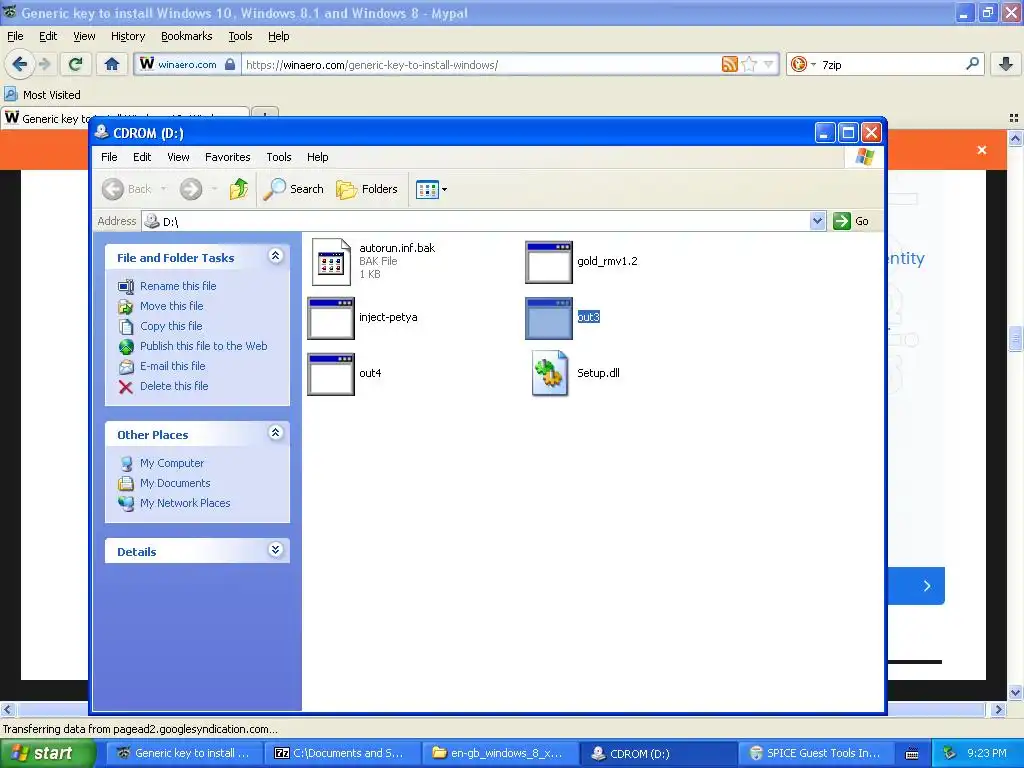Image resolution: width=1024 pixels, height=768 pixels.
Task: Expand the Details panel
Action: tap(276, 550)
